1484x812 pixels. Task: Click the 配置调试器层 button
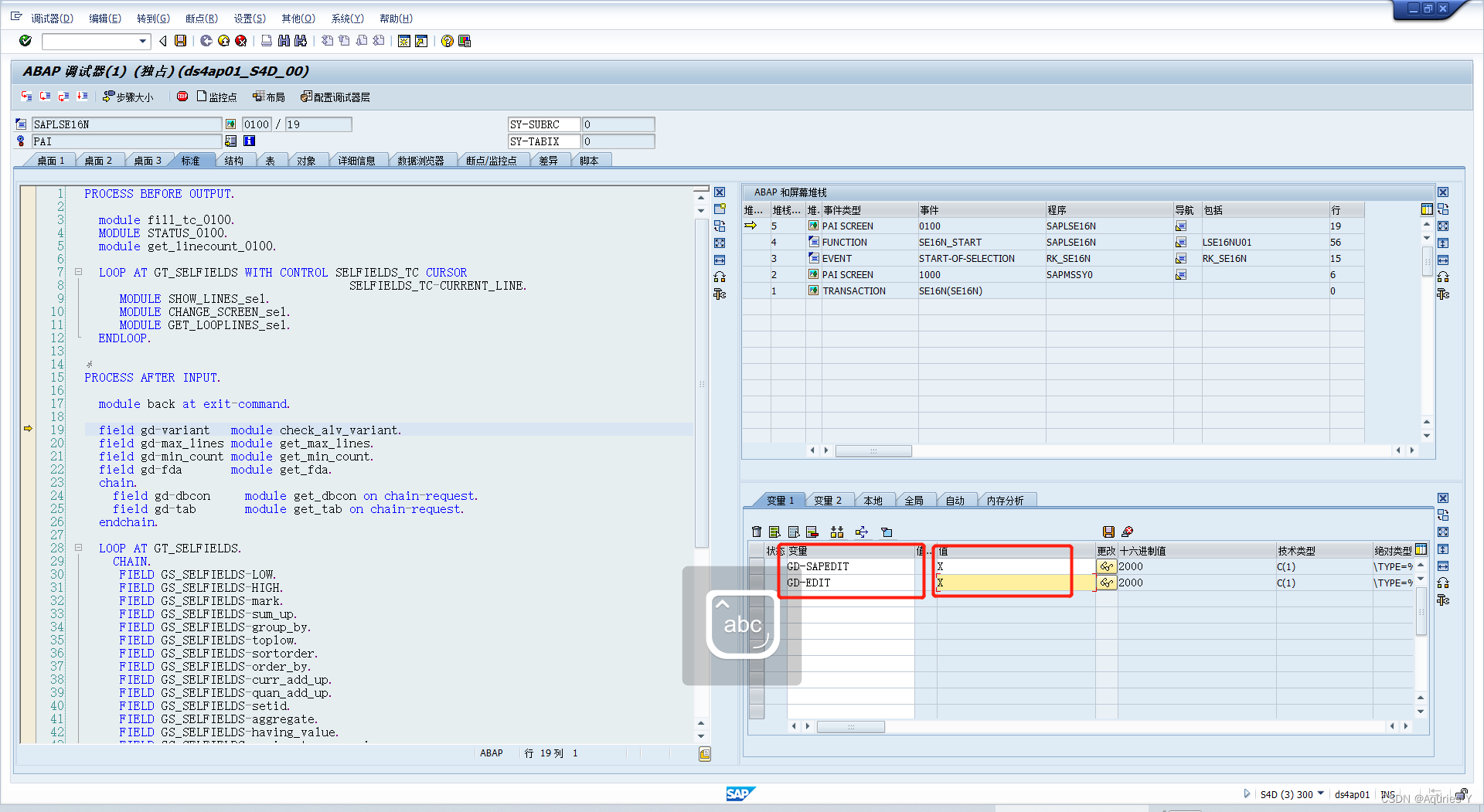(335, 97)
